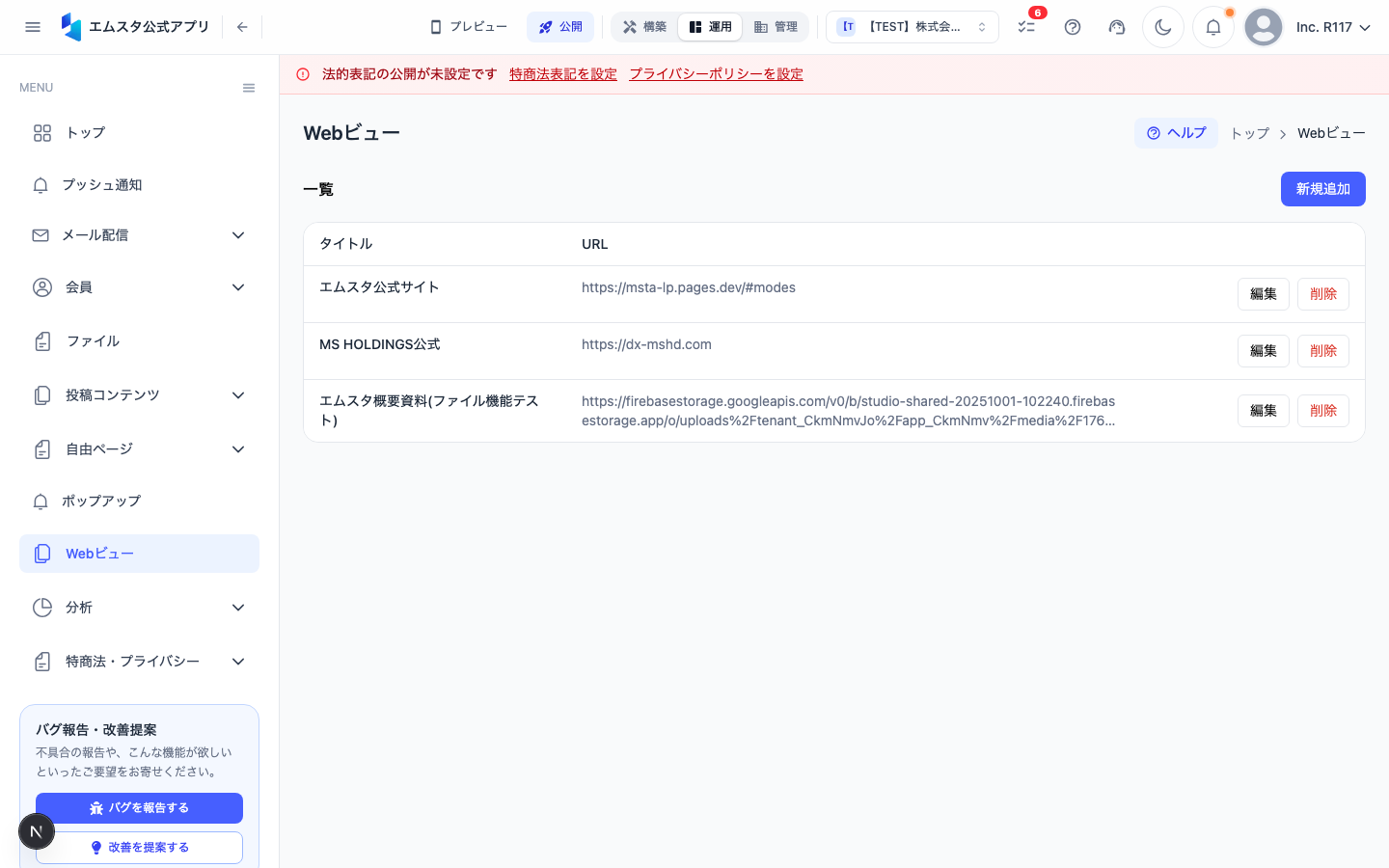
Task: Delete the エムスタ公式サイト row
Action: click(x=1323, y=294)
